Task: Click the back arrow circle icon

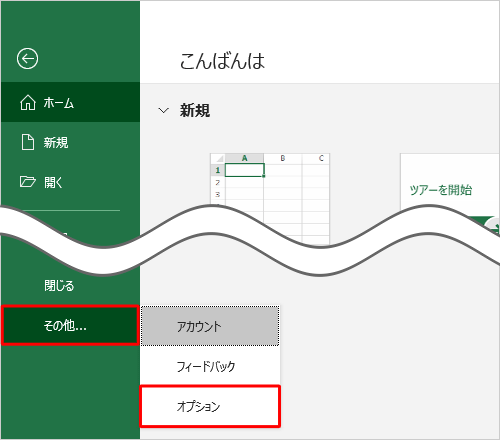Action: [27, 59]
